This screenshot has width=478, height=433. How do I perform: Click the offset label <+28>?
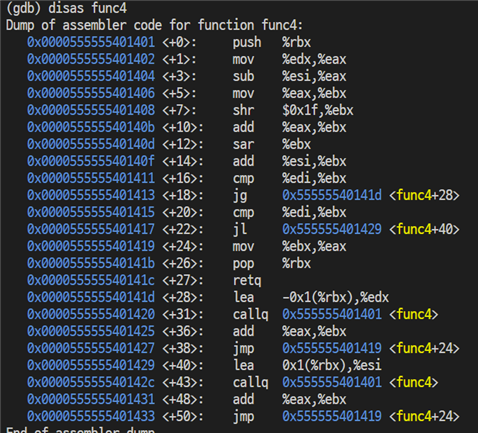(x=183, y=297)
